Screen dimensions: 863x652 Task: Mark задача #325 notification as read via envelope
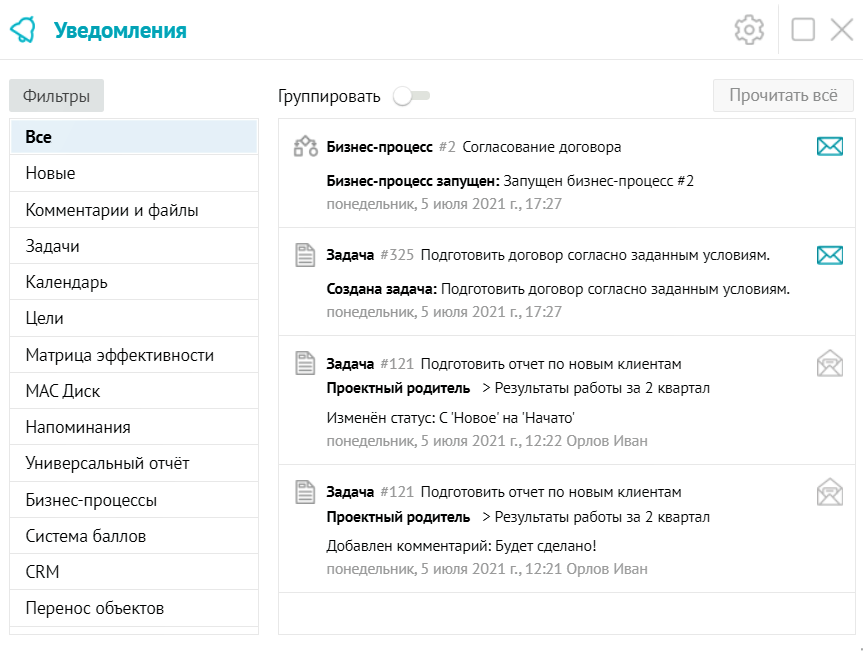830,257
